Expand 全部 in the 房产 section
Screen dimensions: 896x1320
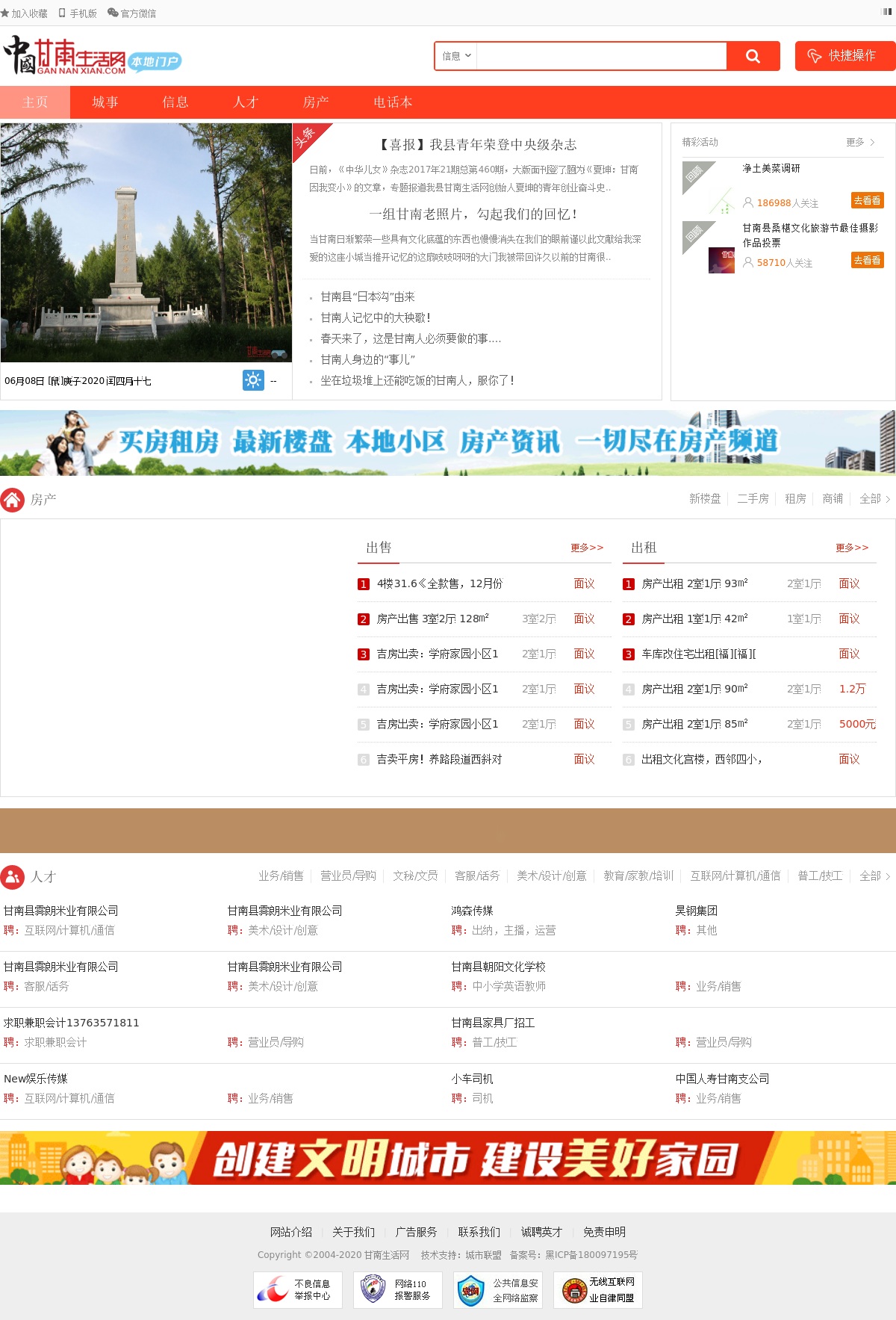pos(874,499)
